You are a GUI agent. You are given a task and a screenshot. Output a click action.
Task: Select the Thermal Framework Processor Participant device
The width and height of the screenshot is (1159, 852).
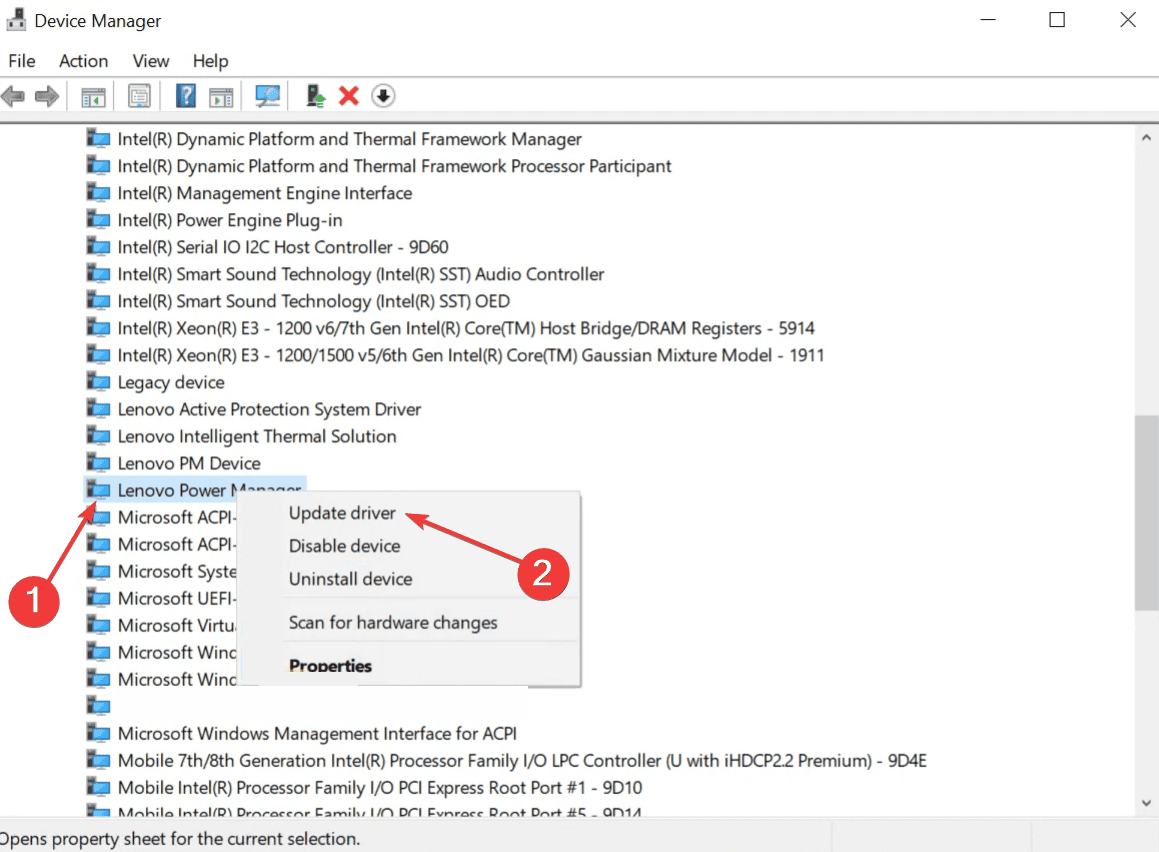394,166
